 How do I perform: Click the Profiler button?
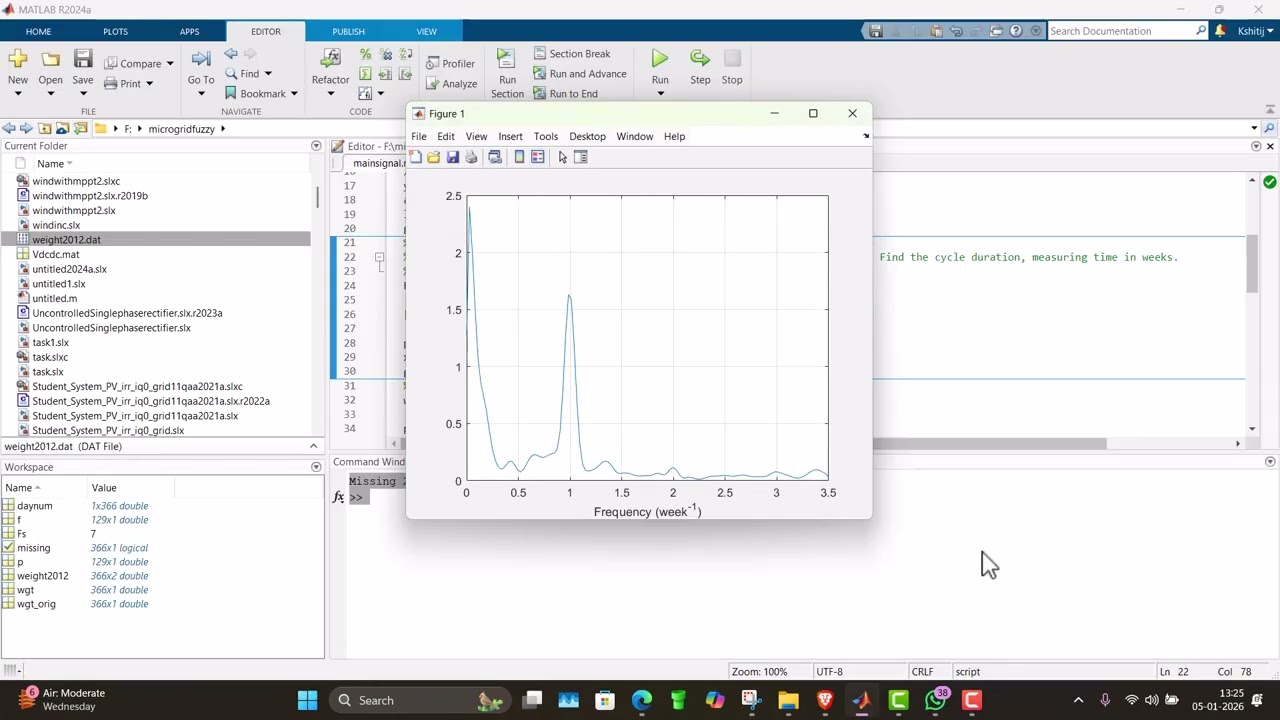(x=450, y=63)
